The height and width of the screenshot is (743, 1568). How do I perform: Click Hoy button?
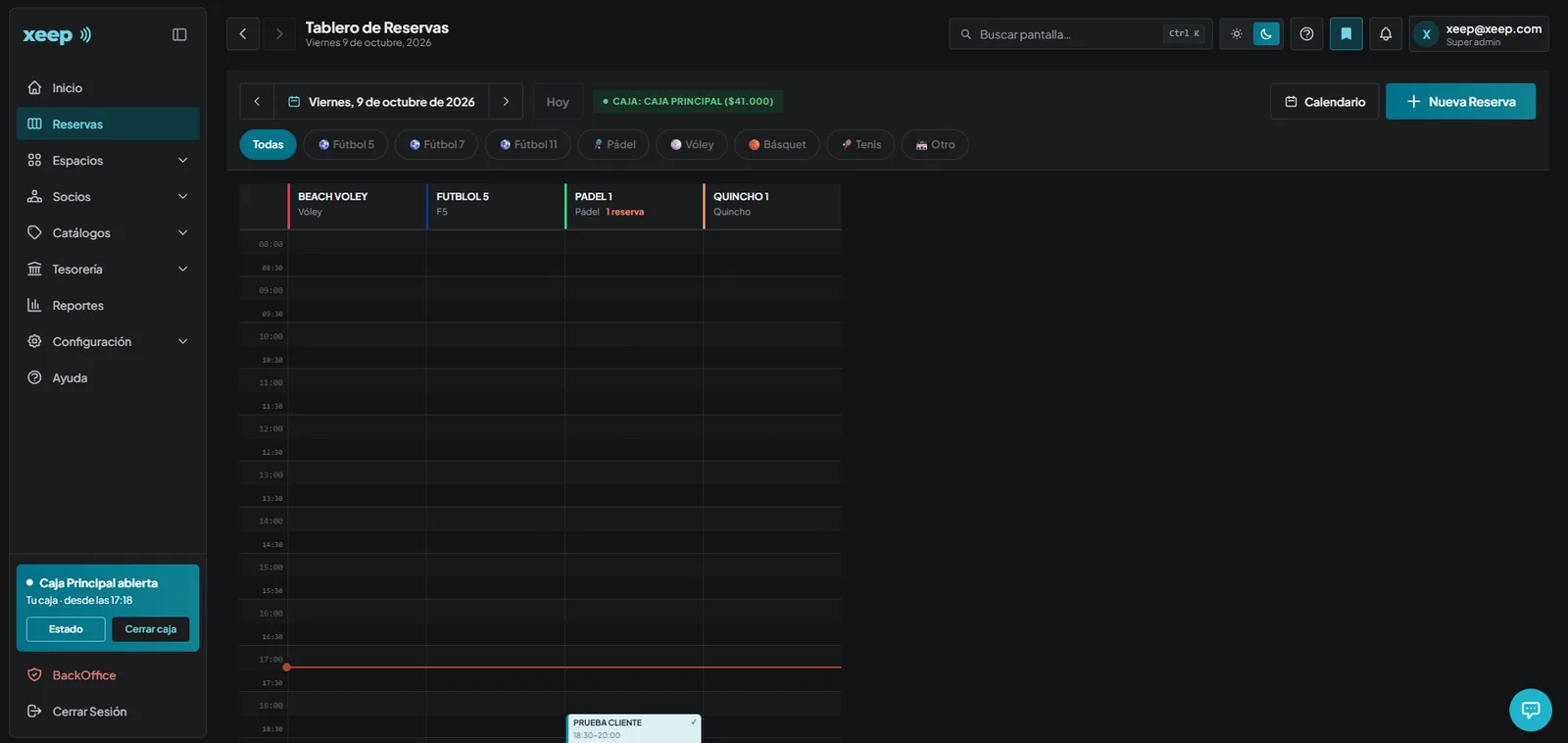coord(558,102)
